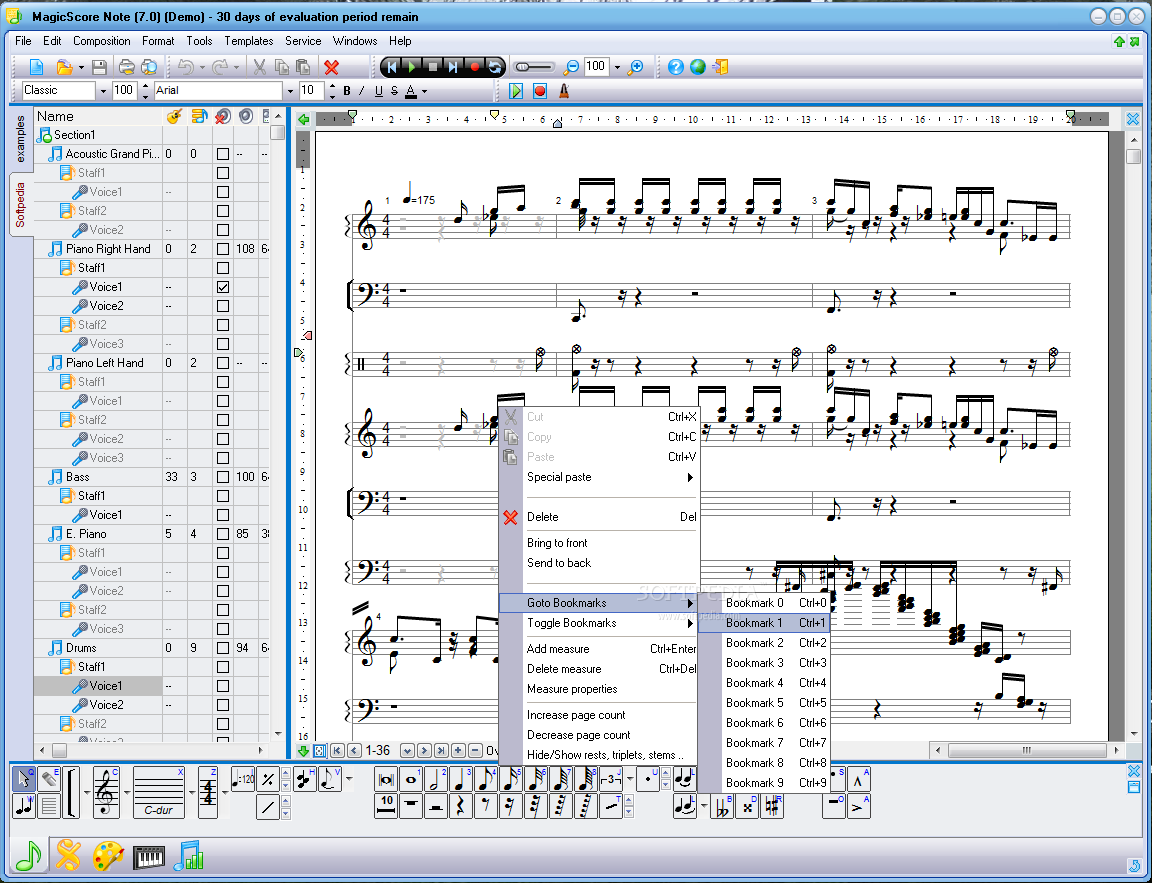The width and height of the screenshot is (1152, 883).
Task: Select the whole note duration
Action: 411,779
